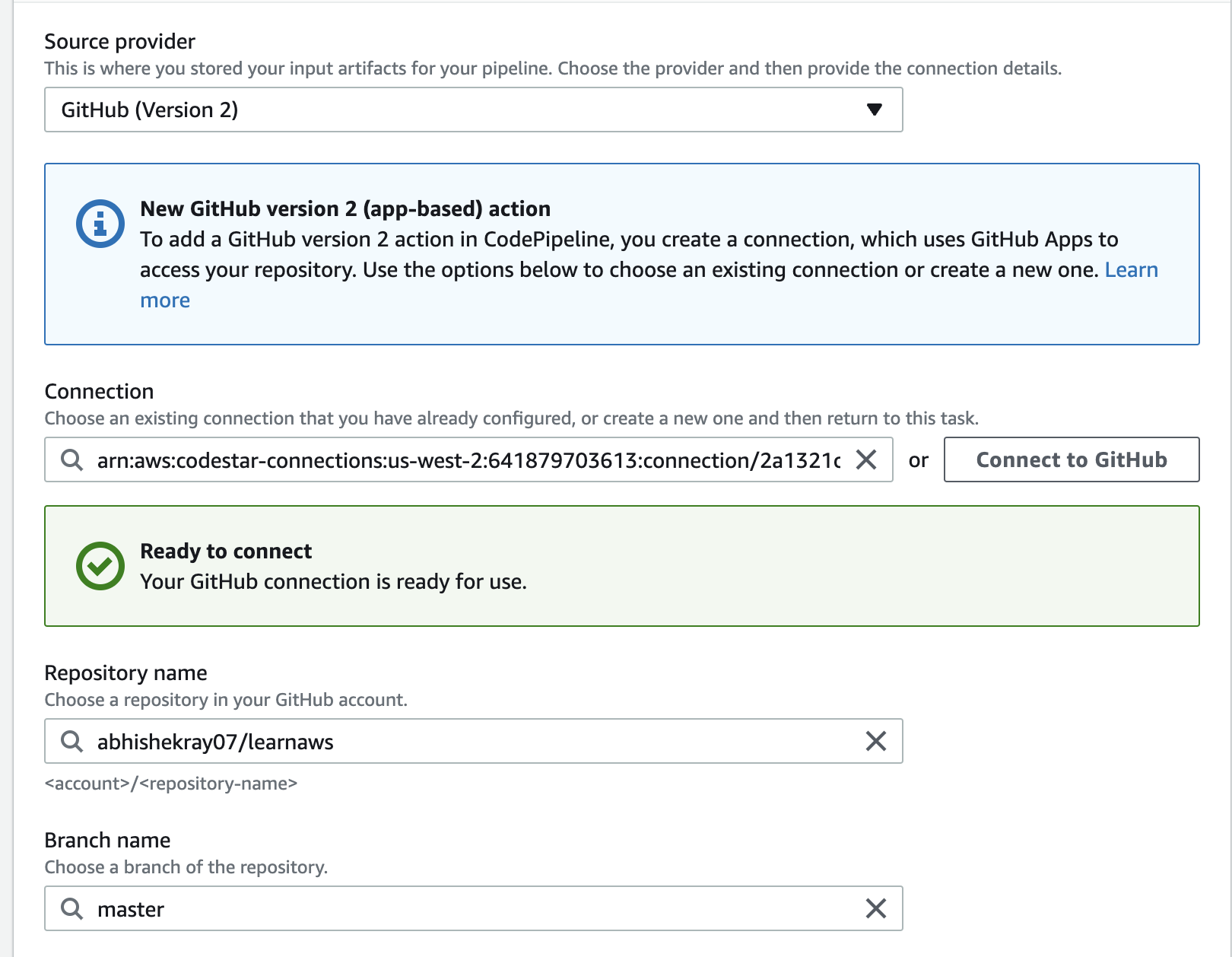Click the 'Connection' section label
Viewport: 1232px width, 957px height.
[100, 391]
